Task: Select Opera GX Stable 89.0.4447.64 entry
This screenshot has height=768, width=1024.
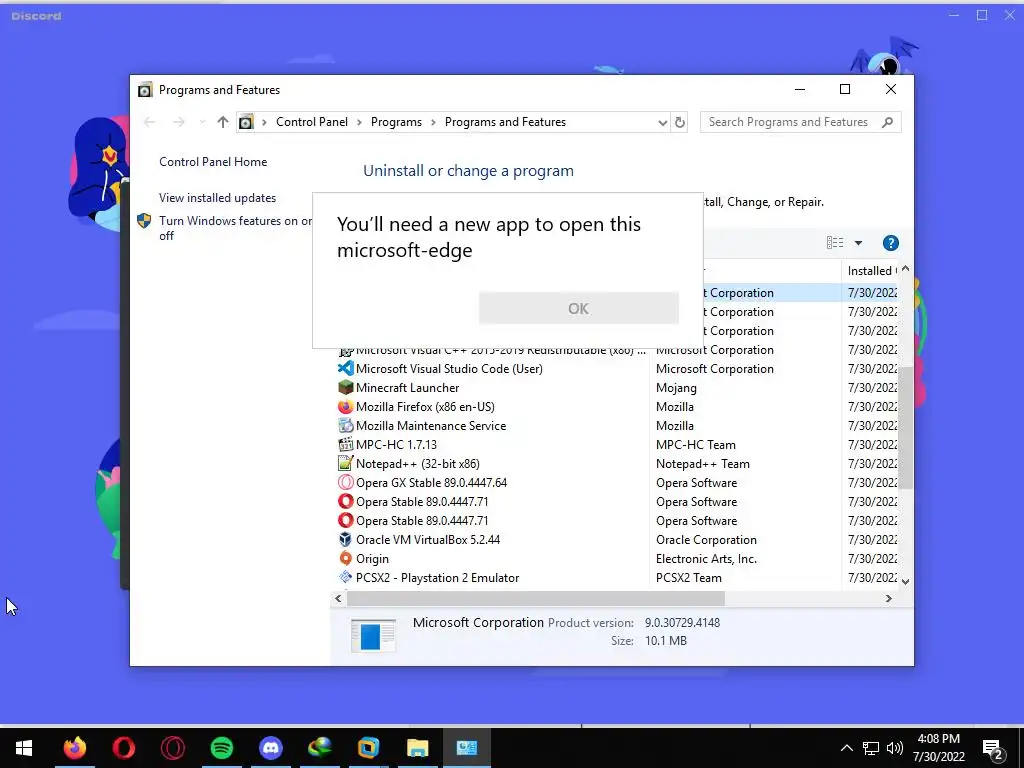Action: click(x=431, y=483)
